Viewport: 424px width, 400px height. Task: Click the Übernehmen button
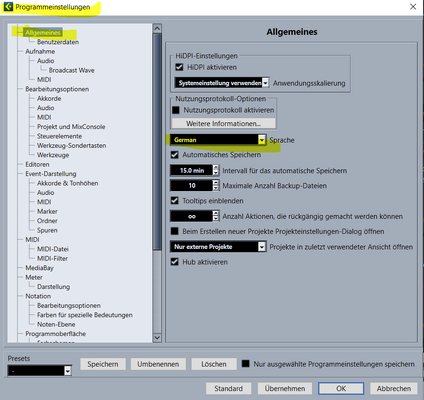pyautogui.click(x=285, y=388)
